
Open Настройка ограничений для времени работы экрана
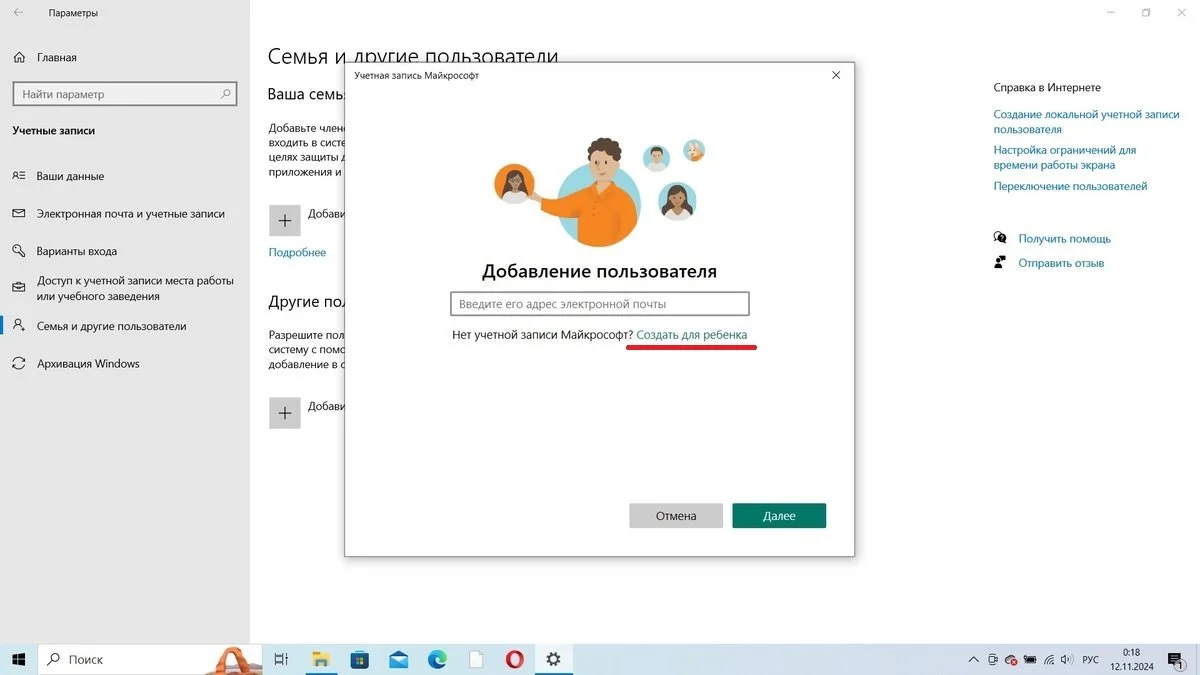(1064, 157)
